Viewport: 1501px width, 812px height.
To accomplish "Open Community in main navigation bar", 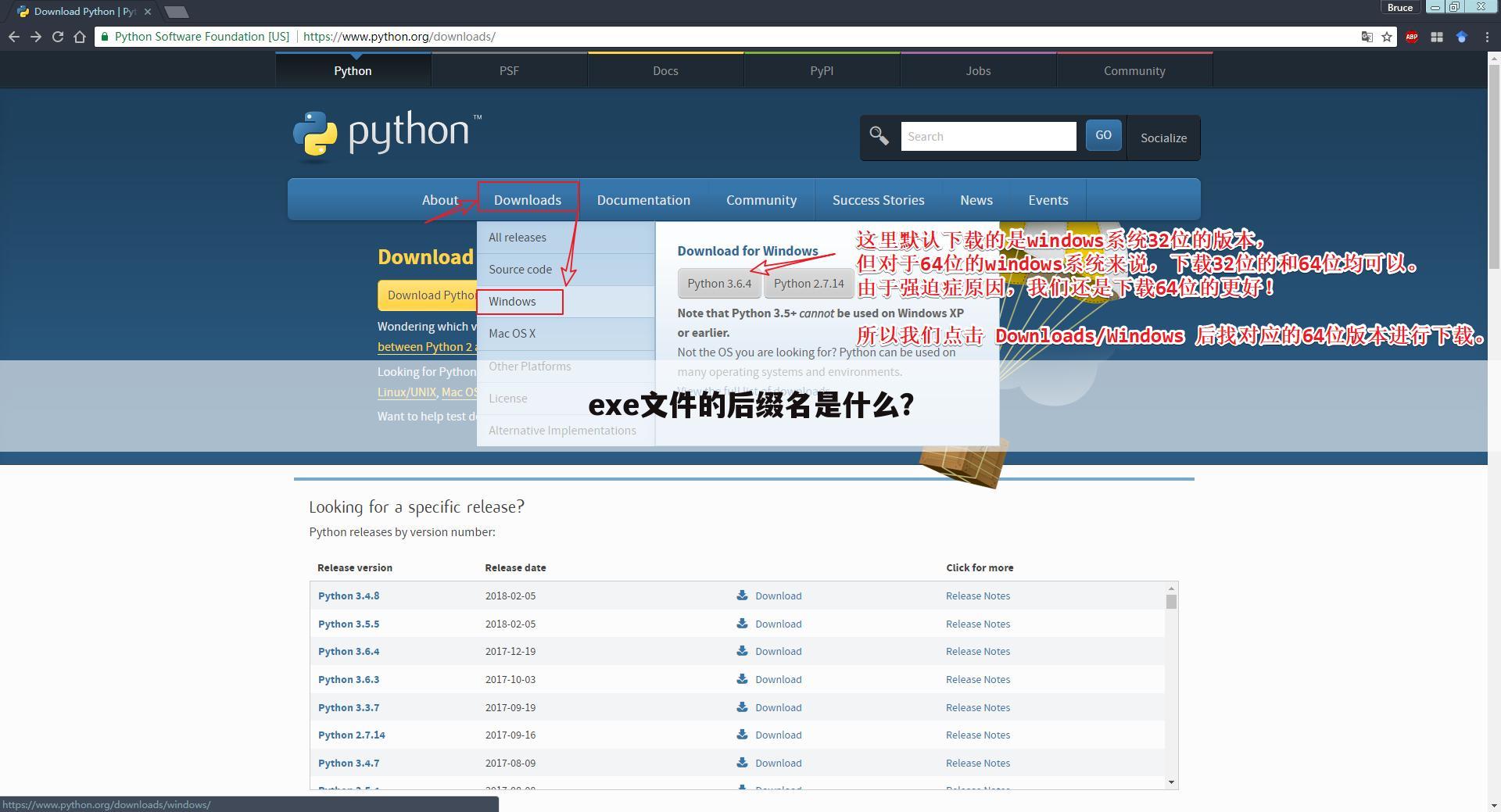I will (x=761, y=200).
